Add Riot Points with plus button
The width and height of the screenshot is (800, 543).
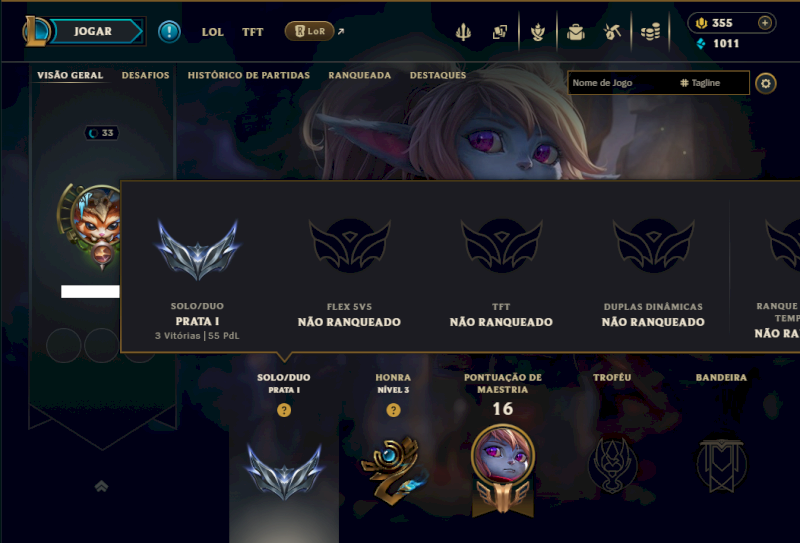point(764,23)
